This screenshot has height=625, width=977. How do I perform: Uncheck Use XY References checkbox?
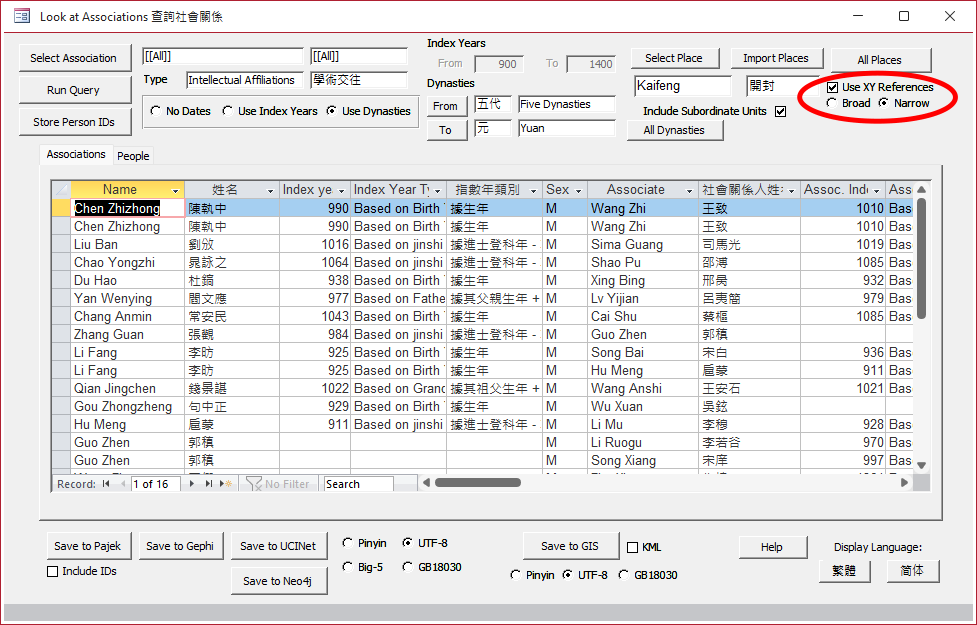coord(833,88)
